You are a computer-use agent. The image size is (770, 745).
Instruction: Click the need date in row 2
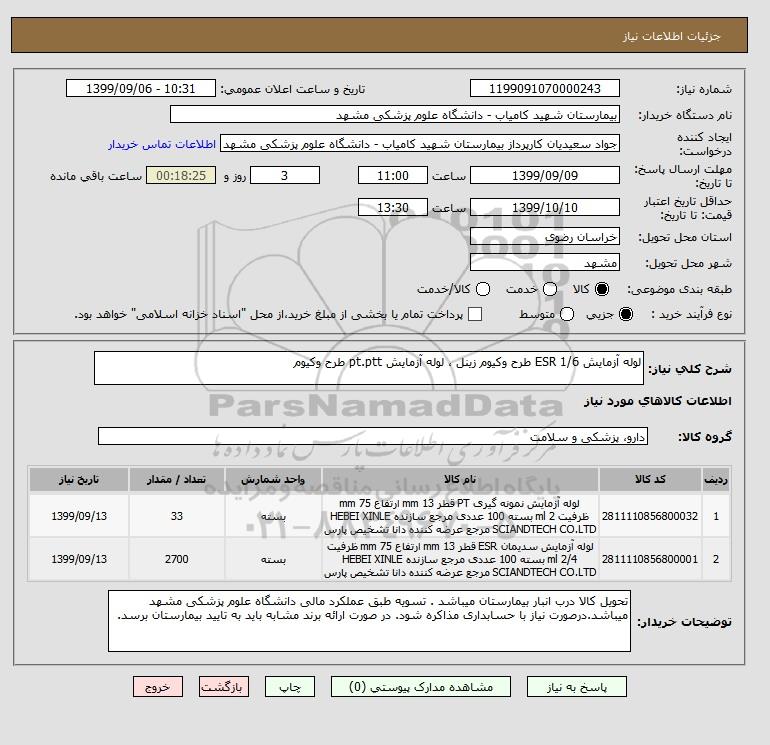tap(79, 559)
